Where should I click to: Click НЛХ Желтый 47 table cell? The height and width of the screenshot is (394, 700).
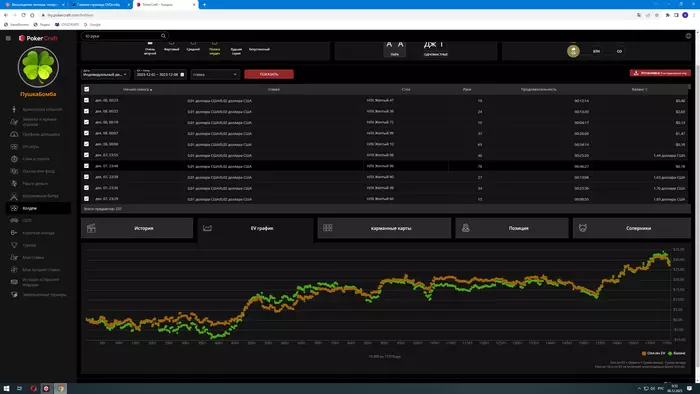point(380,100)
